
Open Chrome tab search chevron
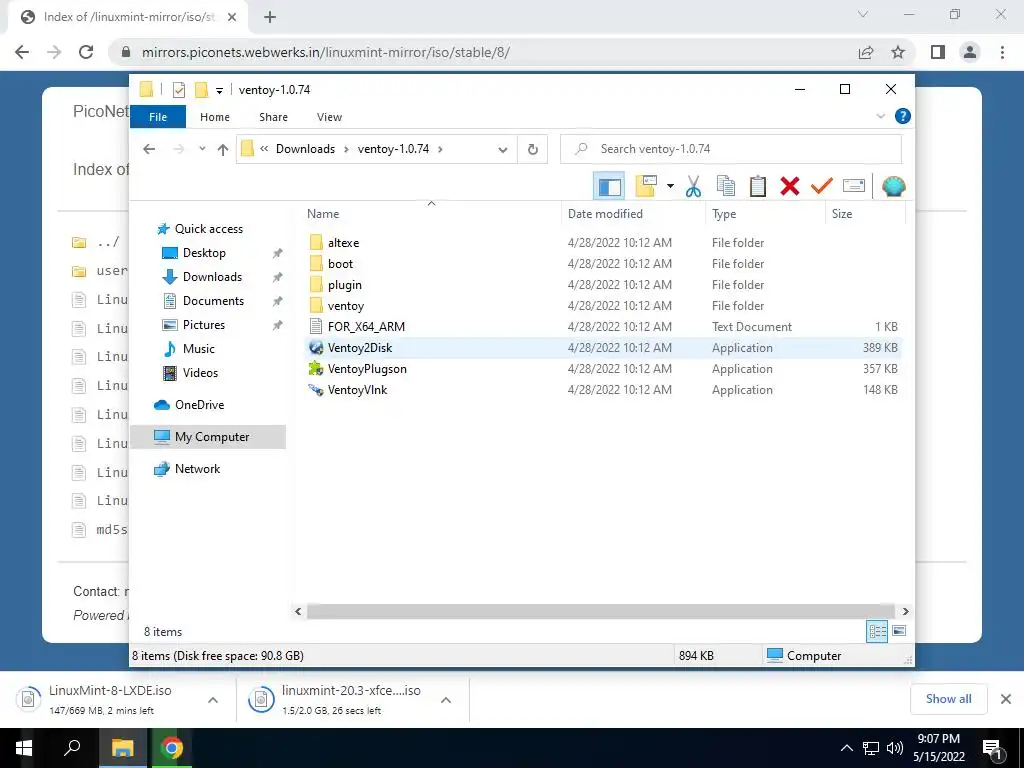coord(863,14)
